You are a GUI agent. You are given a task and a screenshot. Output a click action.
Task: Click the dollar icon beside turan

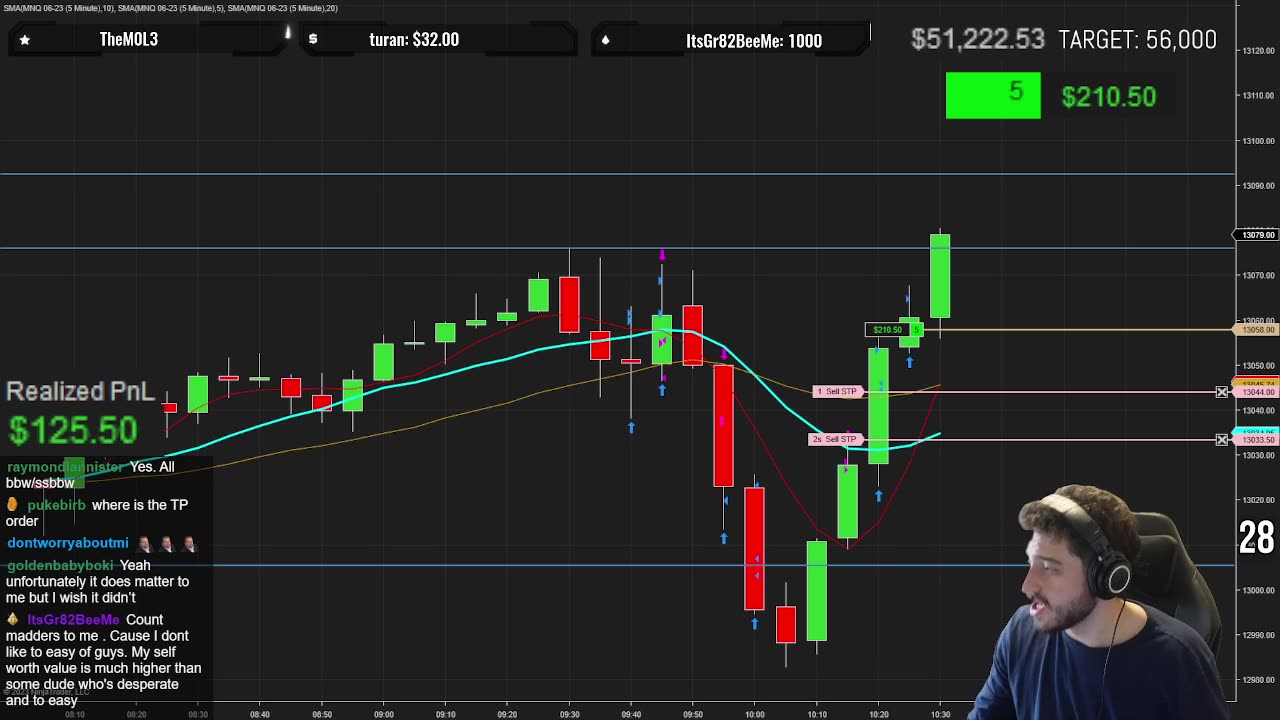[313, 39]
